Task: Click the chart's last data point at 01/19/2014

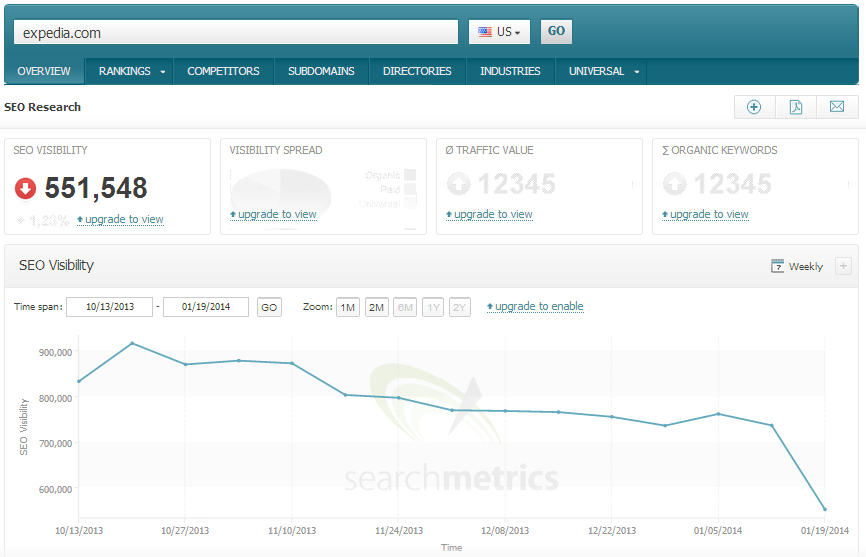Action: (x=825, y=510)
